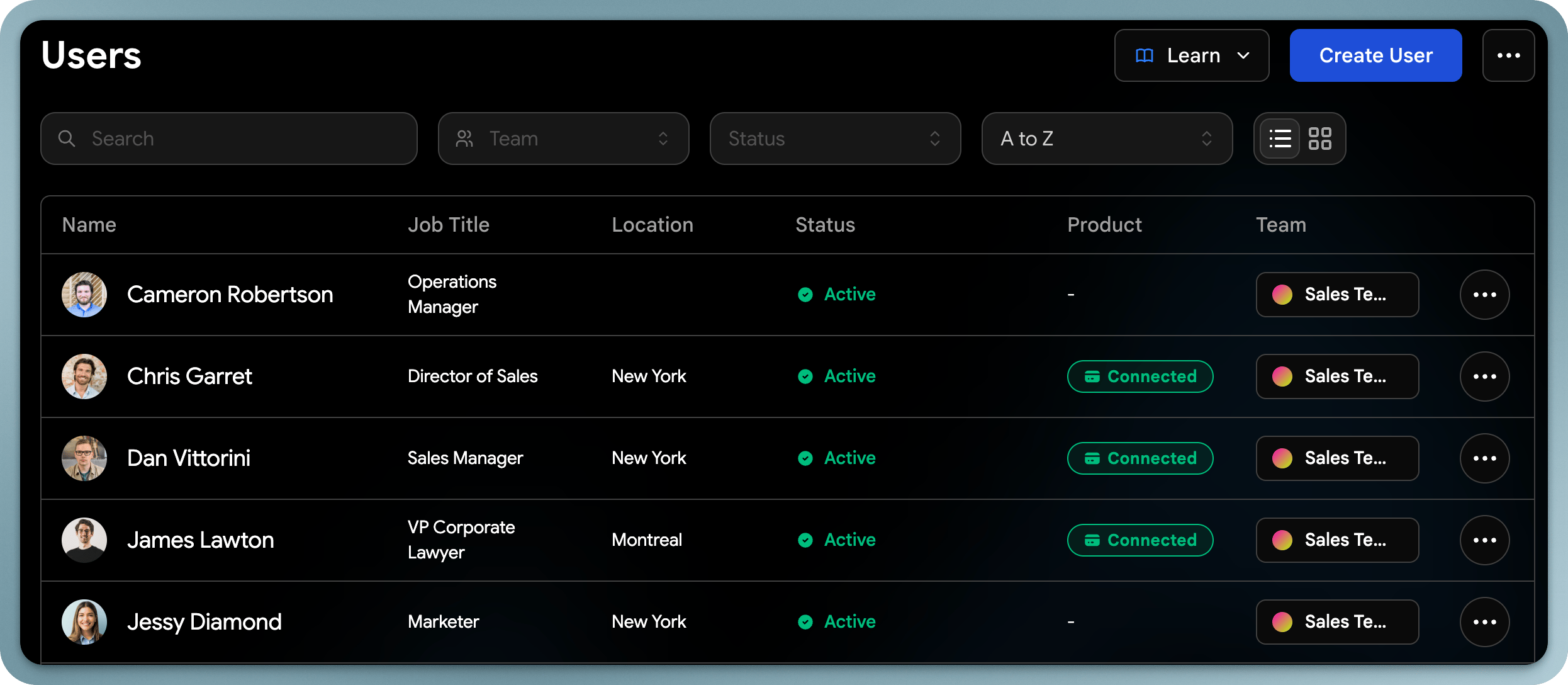The width and height of the screenshot is (1568, 685).
Task: Switch to grid view
Action: (1319, 139)
